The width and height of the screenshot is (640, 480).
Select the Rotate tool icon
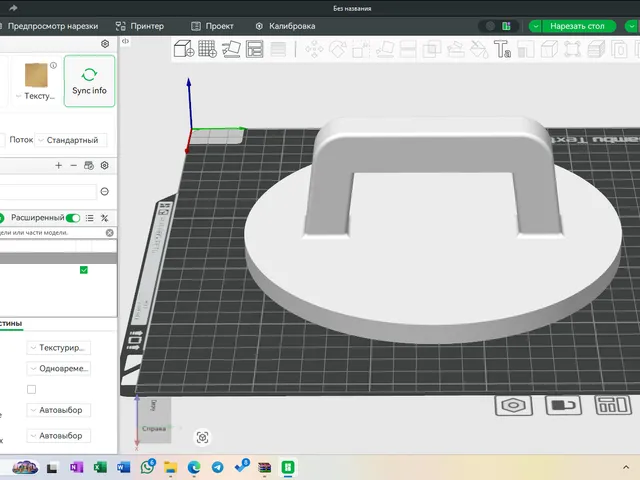338,49
